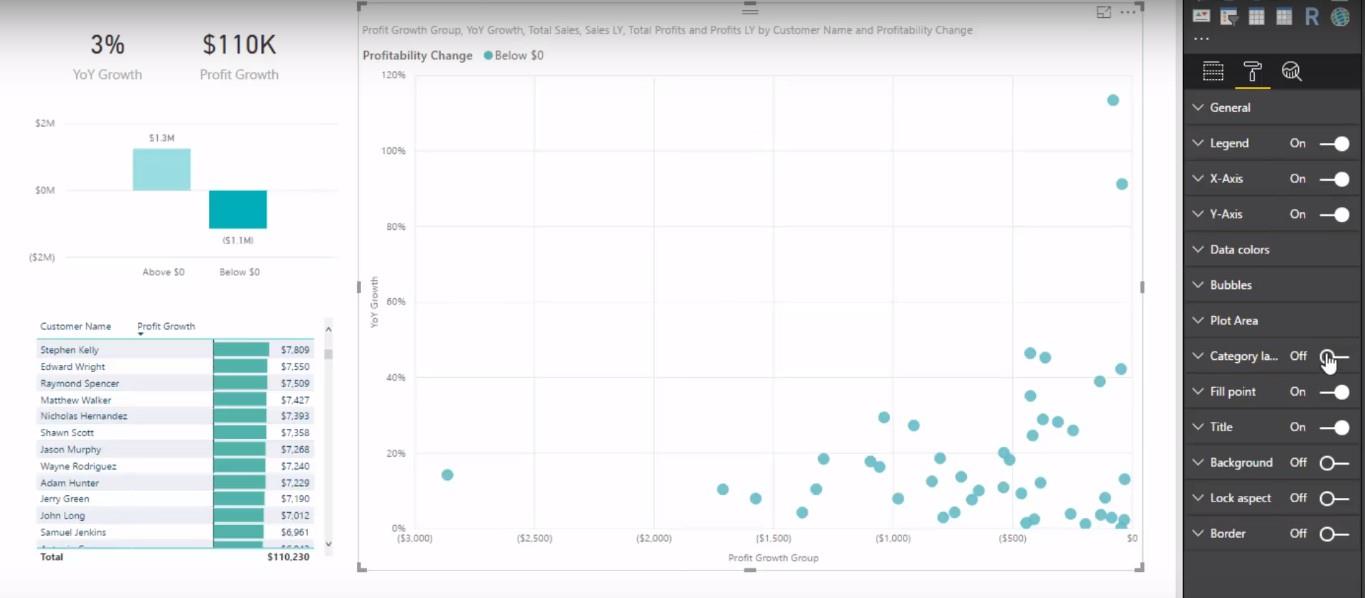Enable the Border switch
The width and height of the screenshot is (1365, 598).
pos(1334,534)
